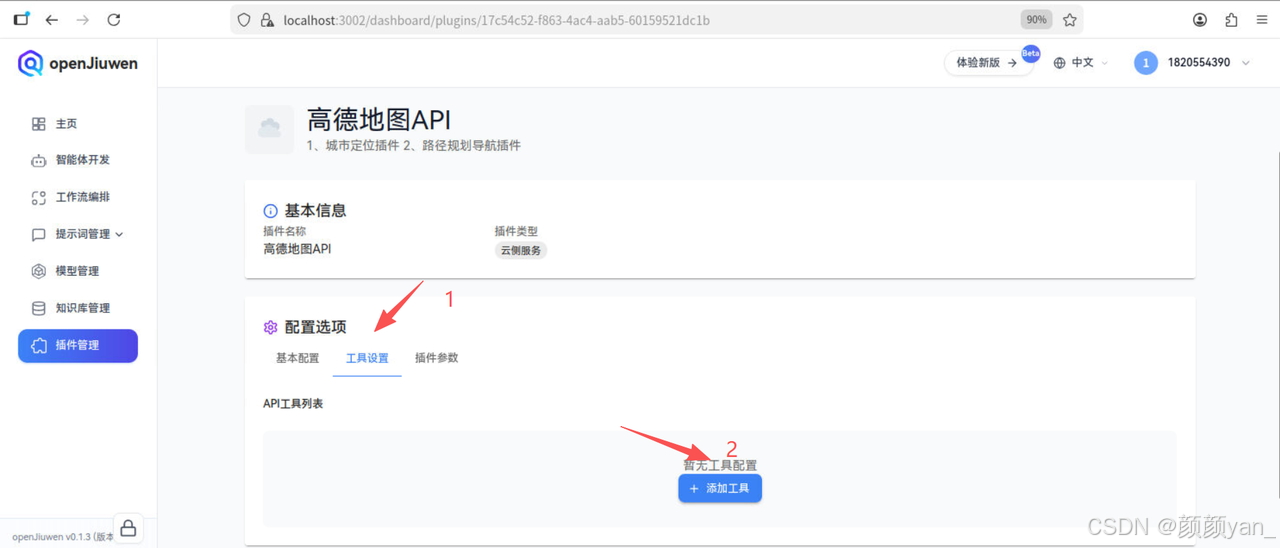Open the browser sidebar panel icon
Screen dimensions: 1280x548
(x=21, y=19)
